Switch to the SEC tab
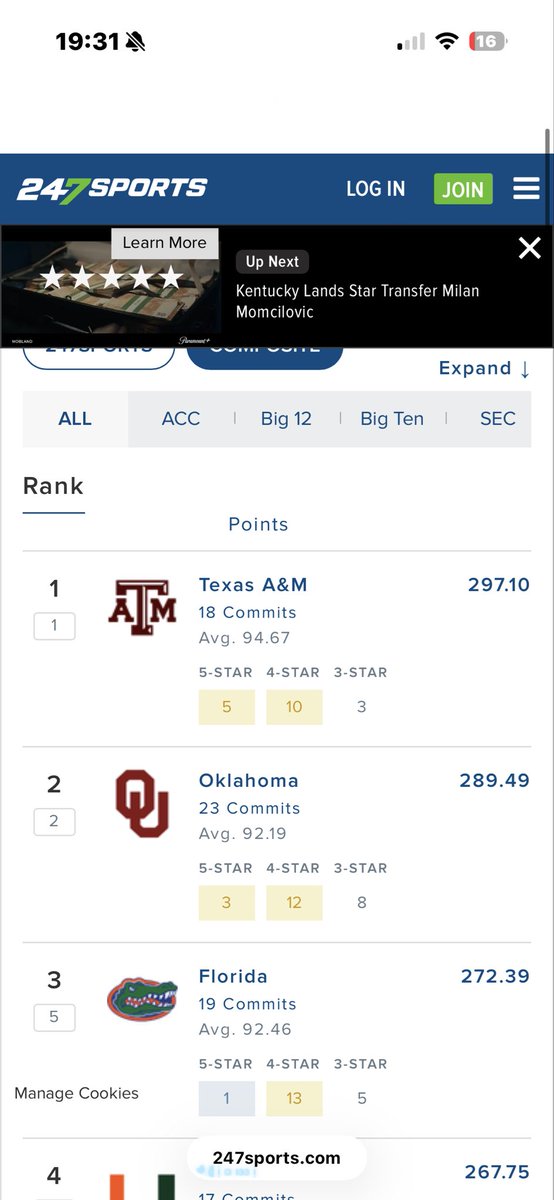Image resolution: width=554 pixels, height=1200 pixels. pyautogui.click(x=498, y=419)
